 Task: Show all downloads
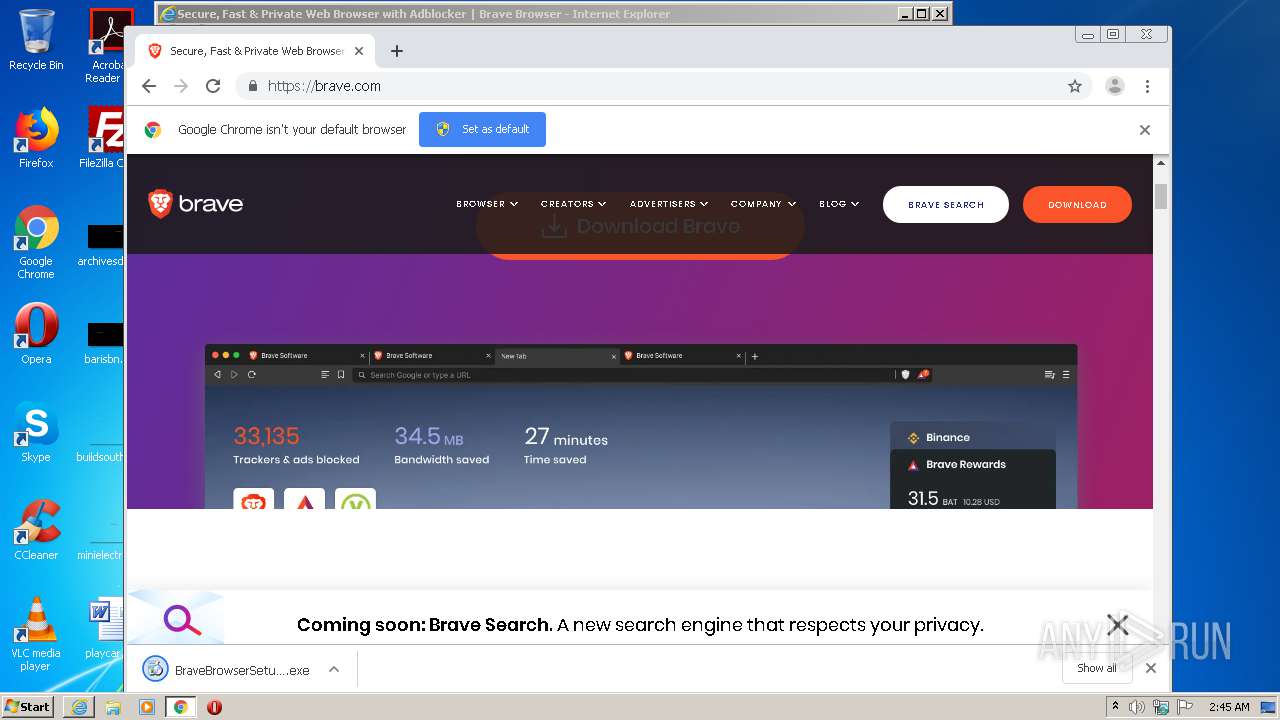(1097, 668)
